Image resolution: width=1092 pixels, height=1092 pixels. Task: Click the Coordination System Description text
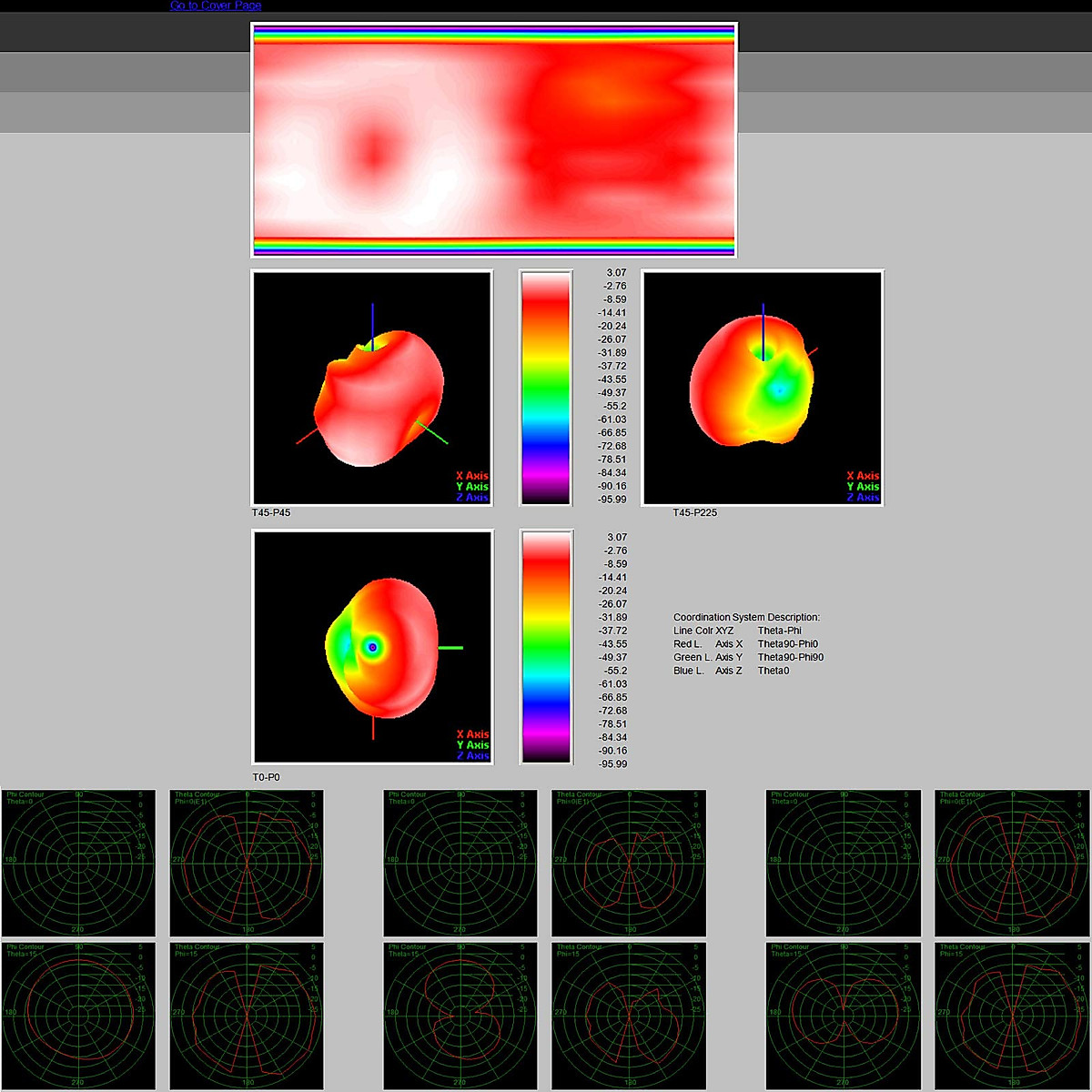(x=746, y=617)
